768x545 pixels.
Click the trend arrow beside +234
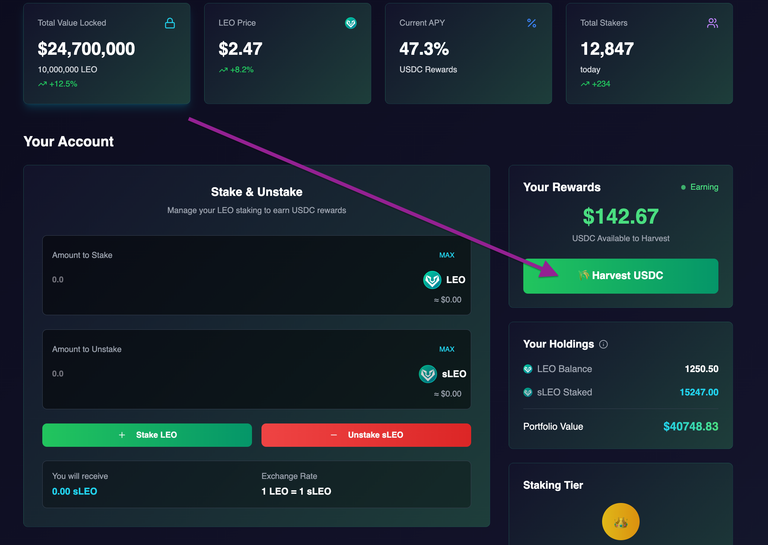(585, 84)
